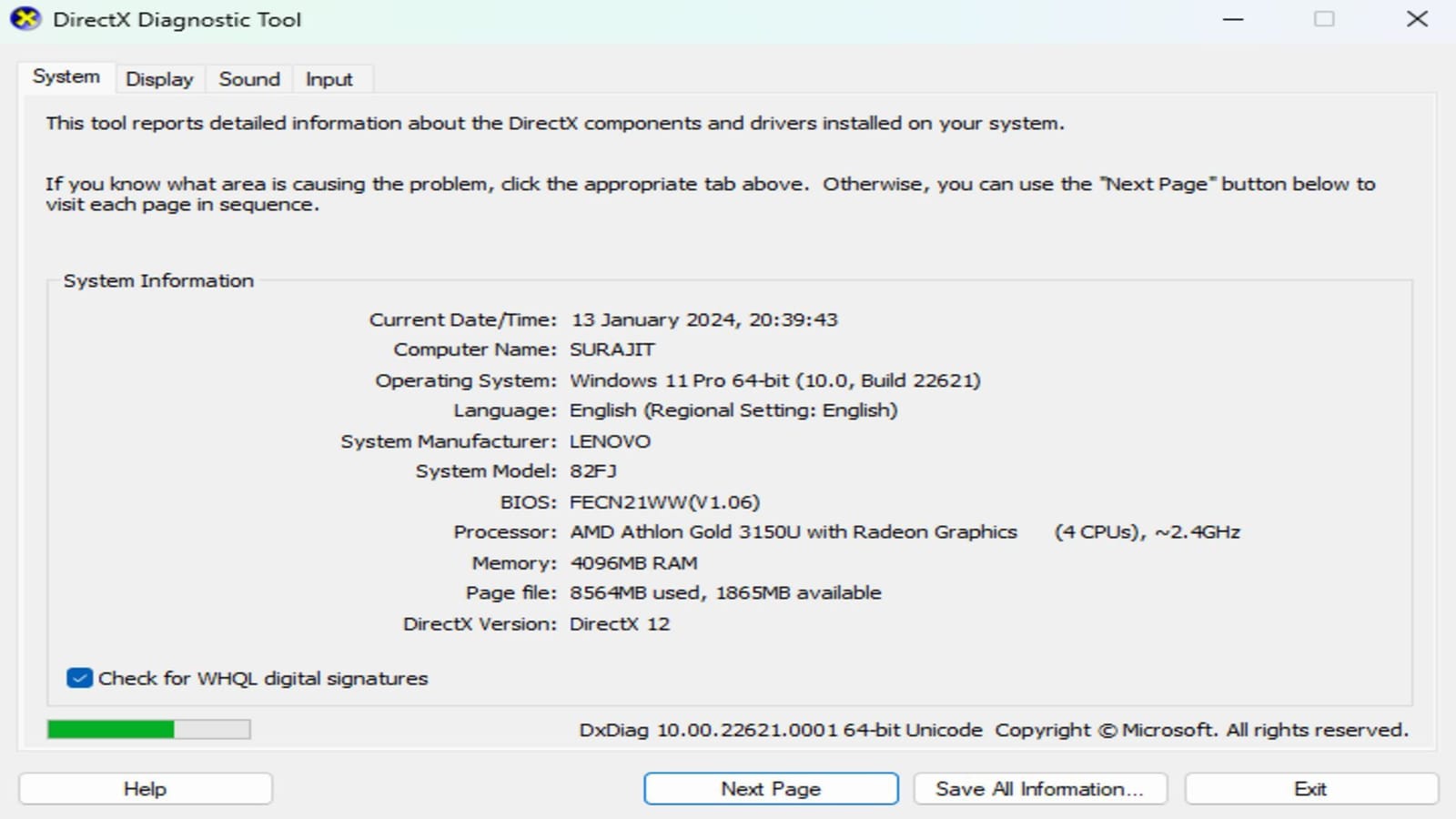
Task: Minimize the DirectX Diagnostic Tool window
Action: click(x=1231, y=19)
